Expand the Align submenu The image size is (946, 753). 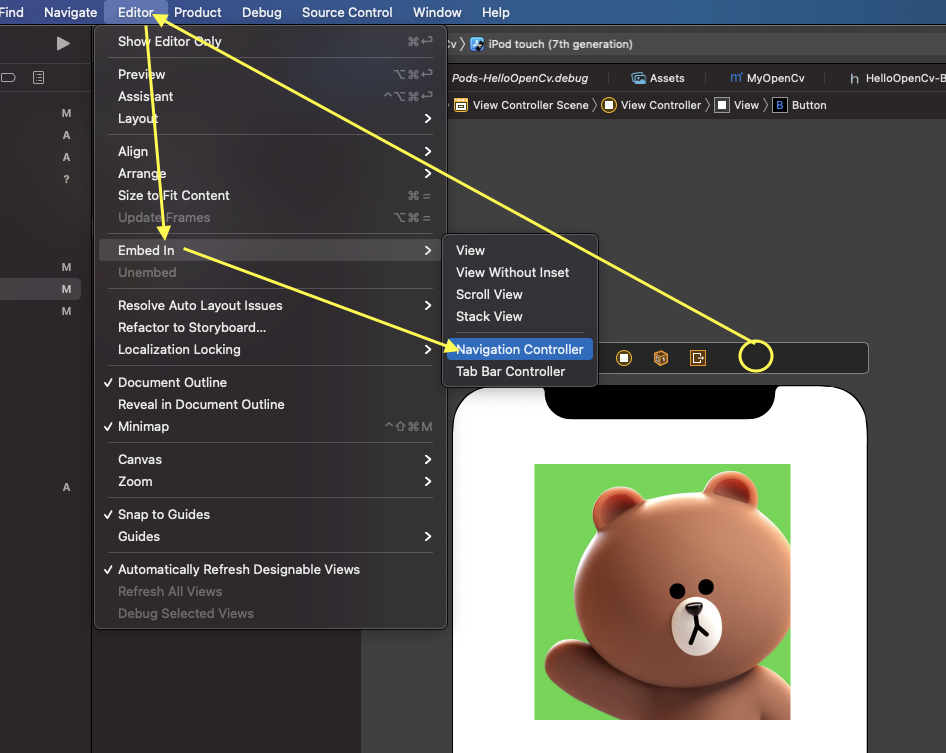tap(271, 151)
